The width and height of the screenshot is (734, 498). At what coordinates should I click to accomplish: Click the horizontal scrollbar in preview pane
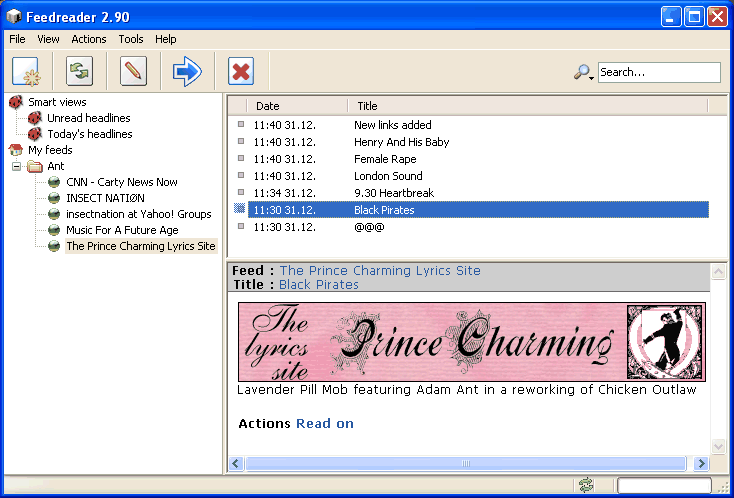pos(466,464)
